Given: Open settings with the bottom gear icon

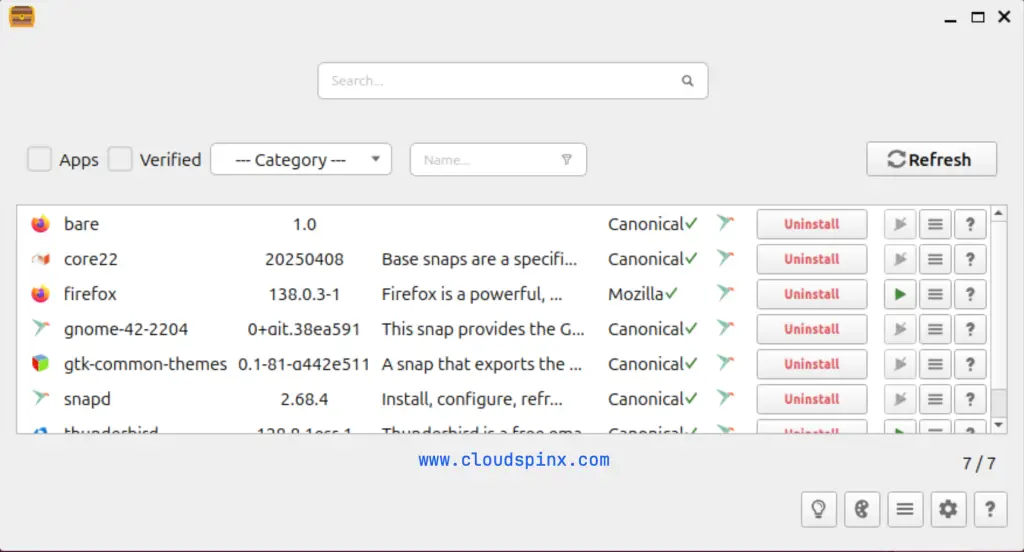Looking at the screenshot, I should click(x=948, y=509).
